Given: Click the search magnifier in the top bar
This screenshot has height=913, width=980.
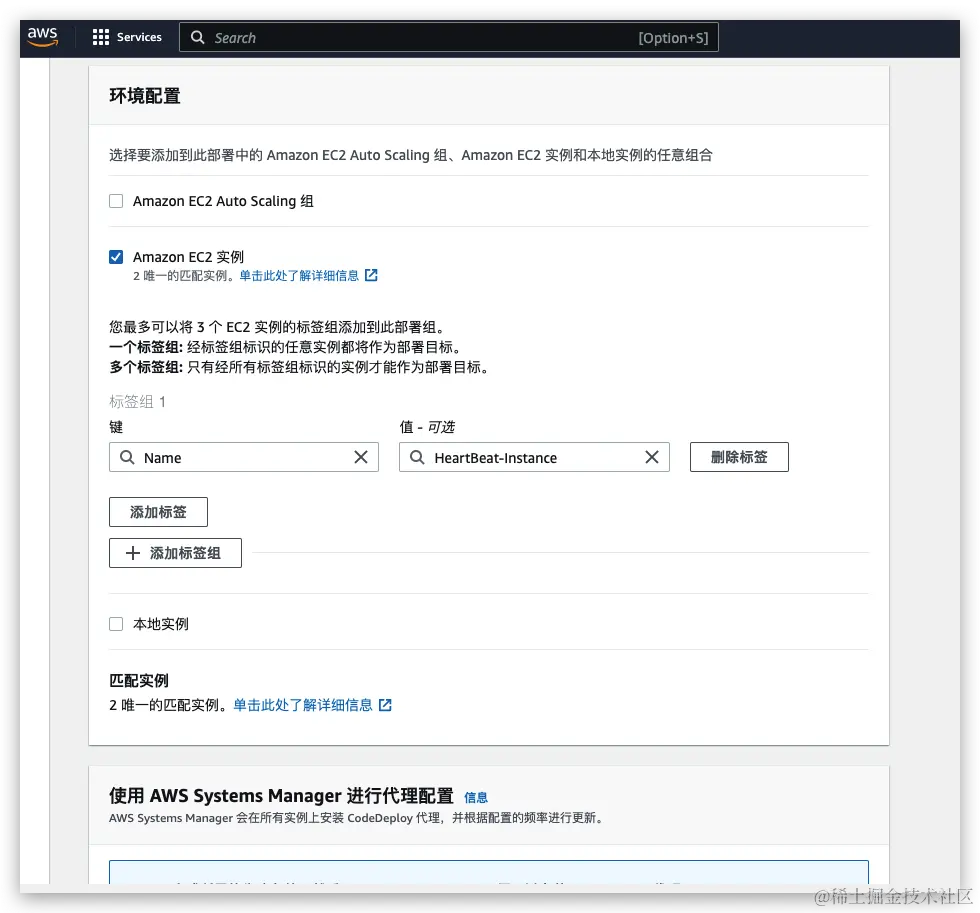Looking at the screenshot, I should [x=198, y=37].
